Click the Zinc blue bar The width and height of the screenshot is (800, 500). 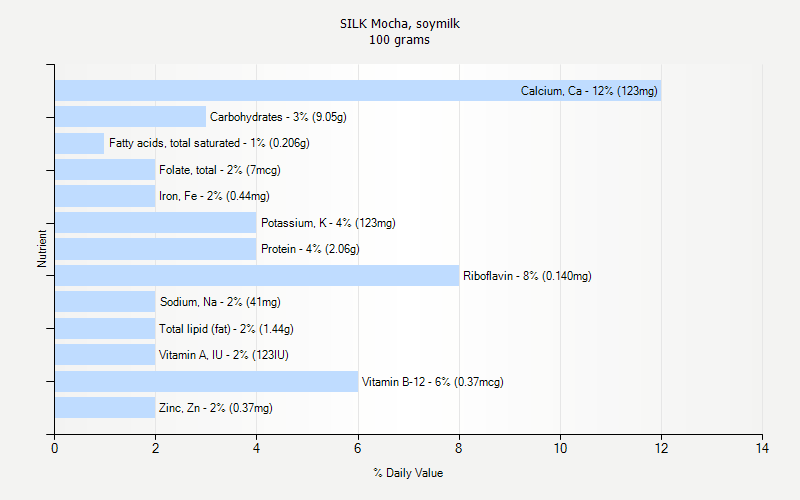click(105, 408)
